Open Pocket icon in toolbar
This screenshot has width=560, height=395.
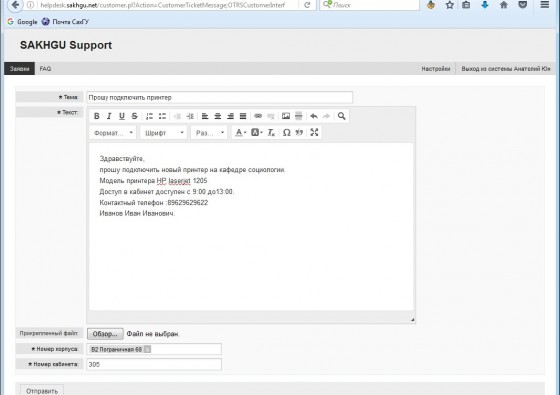tap(522, 5)
